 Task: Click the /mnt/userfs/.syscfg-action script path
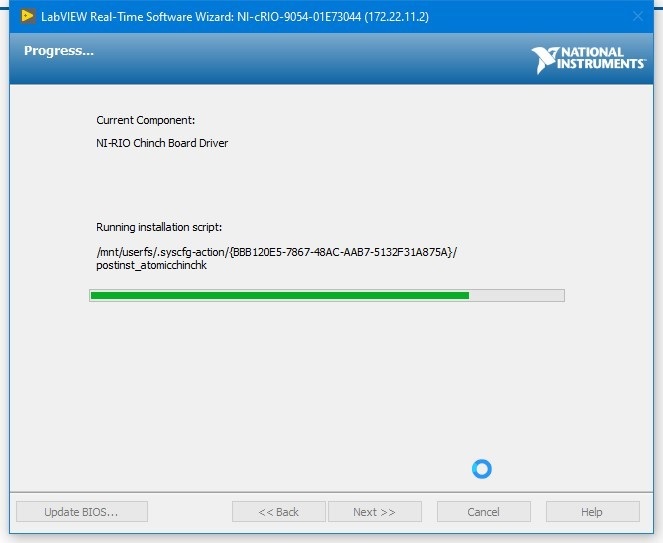pyautogui.click(x=277, y=252)
